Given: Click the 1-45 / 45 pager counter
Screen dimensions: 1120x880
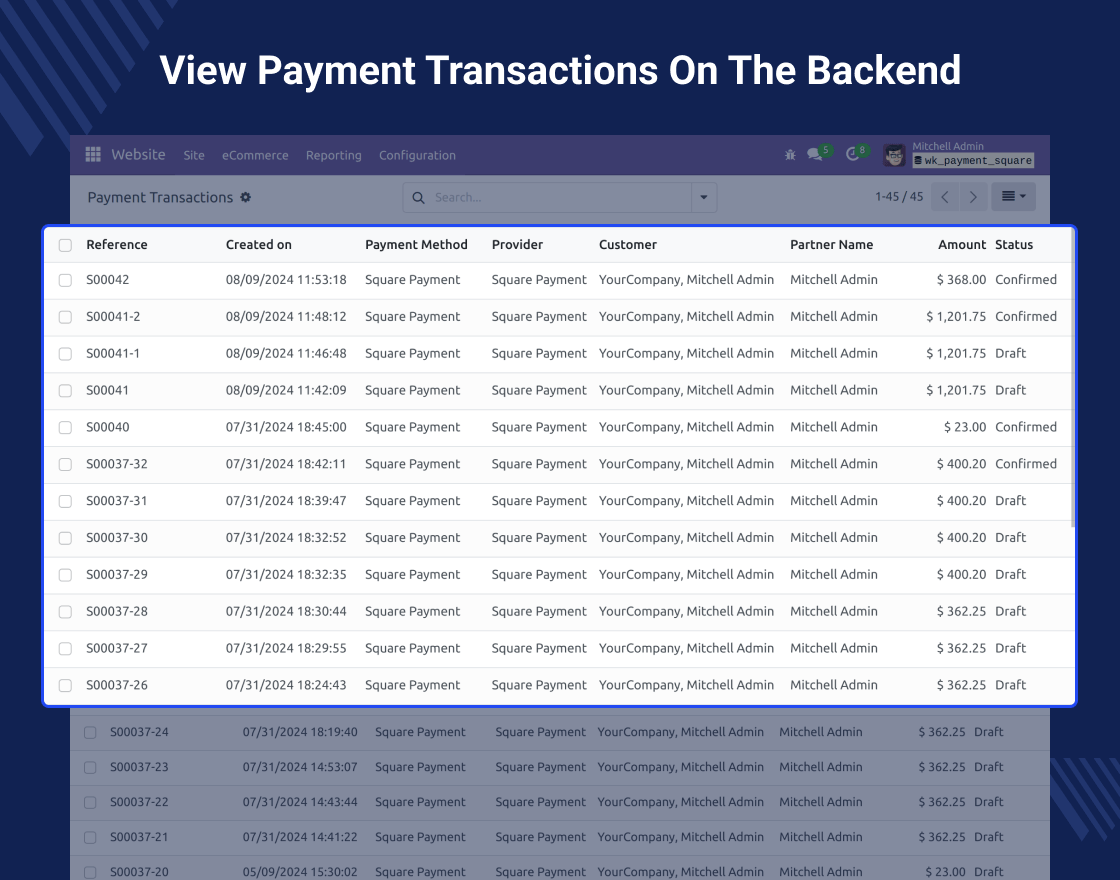Looking at the screenshot, I should click(899, 196).
